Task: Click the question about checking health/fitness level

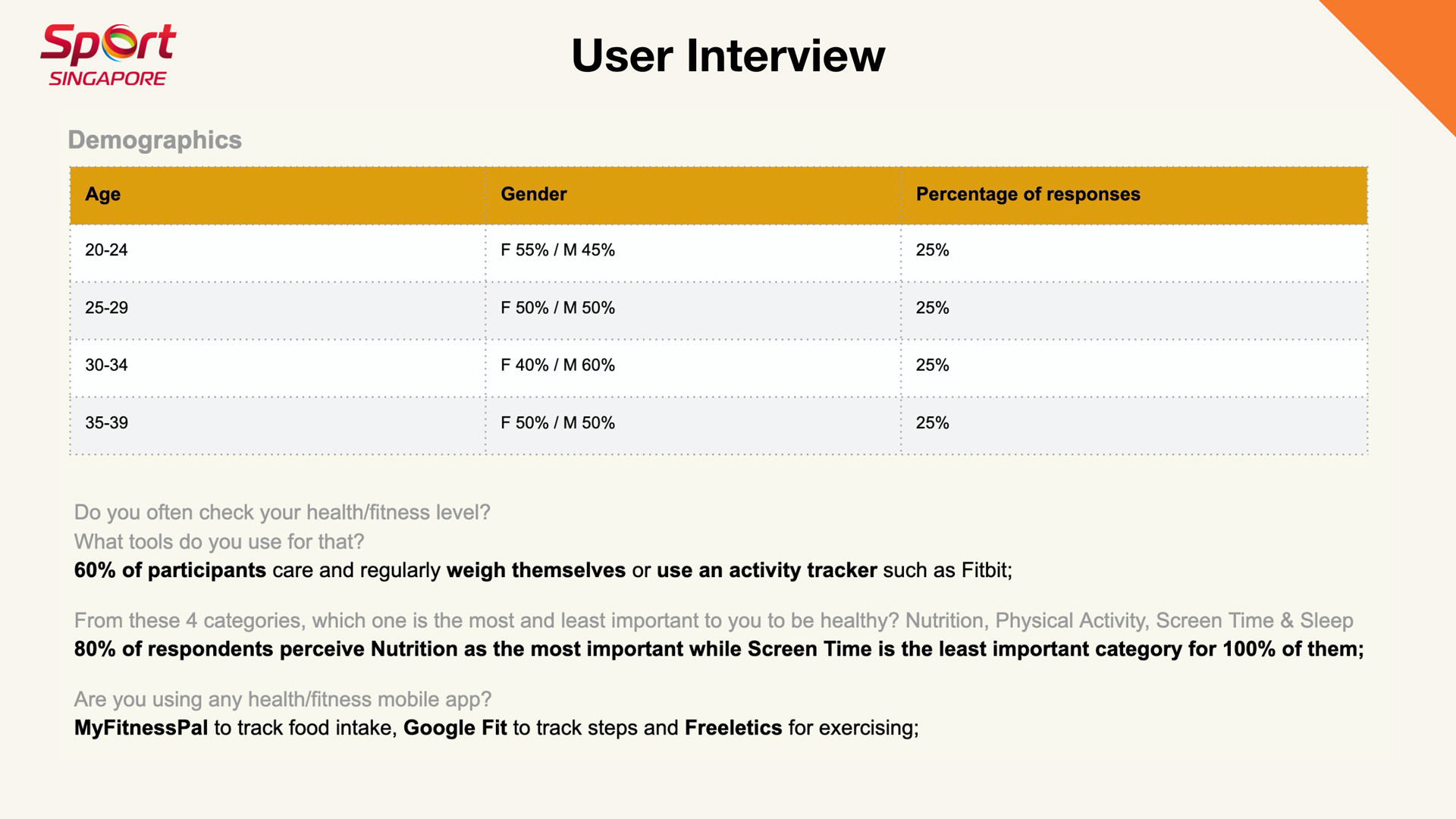Action: 282,513
